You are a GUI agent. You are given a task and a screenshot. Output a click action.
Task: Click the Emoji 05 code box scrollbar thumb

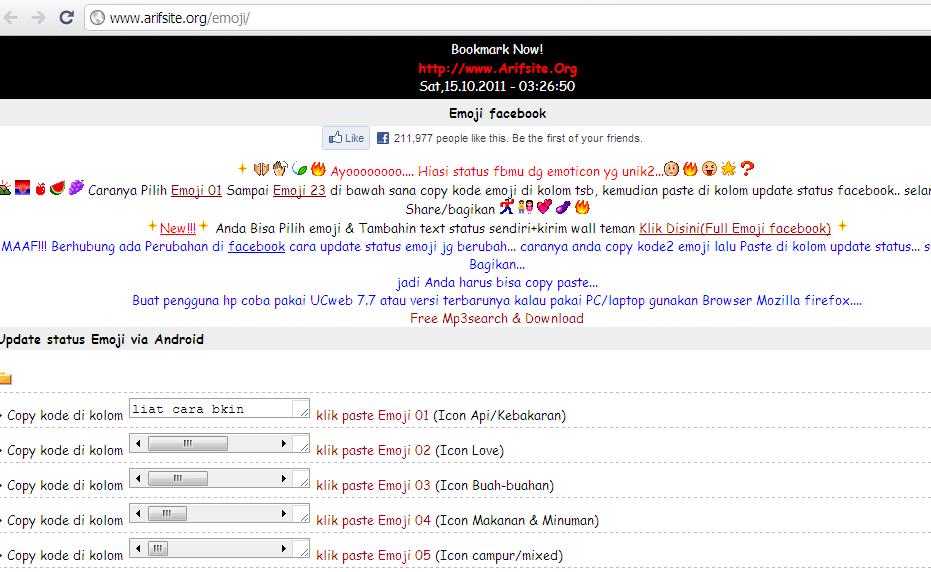click(157, 549)
